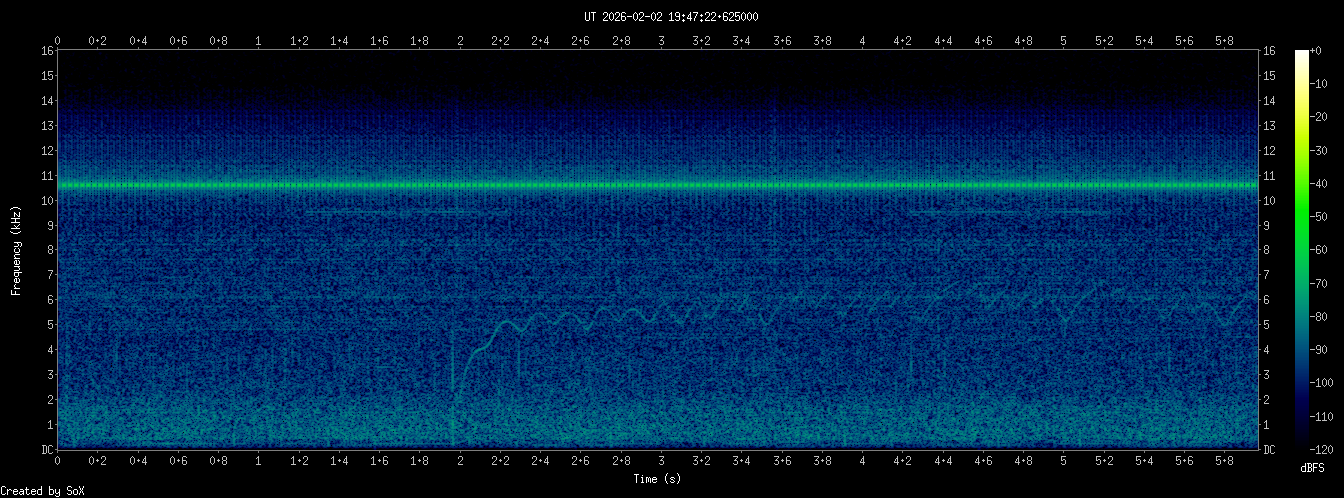Click the dBFS label under the color scale

pos(1313,467)
